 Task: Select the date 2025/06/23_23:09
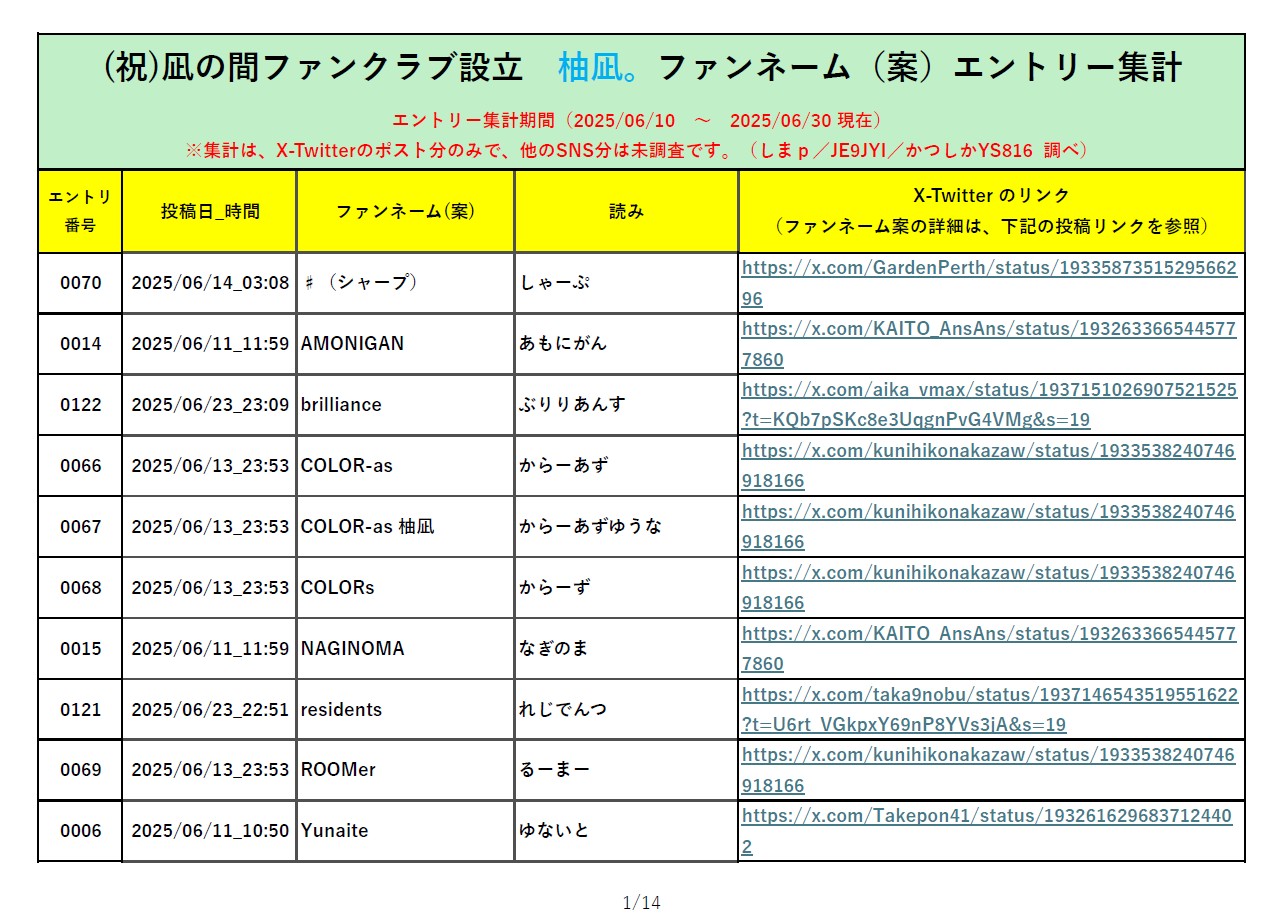point(210,405)
